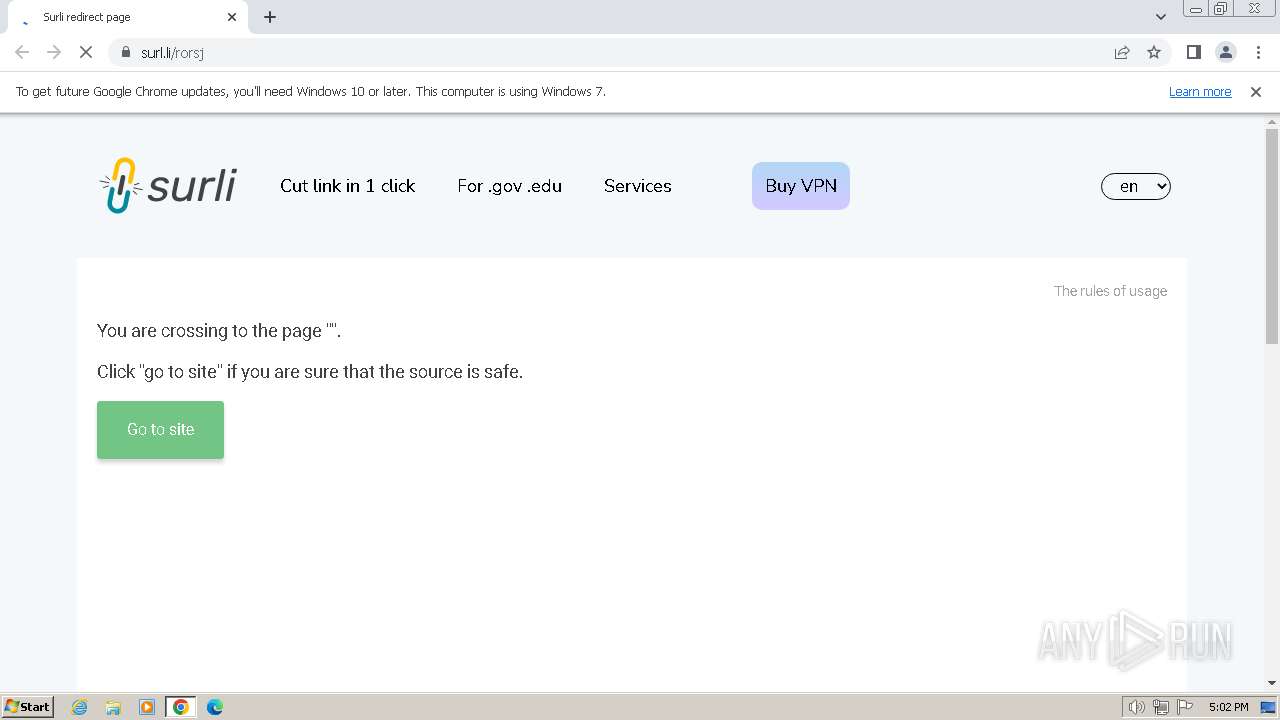1280x720 pixels.
Task: Open File Explorer from taskbar
Action: pos(113,707)
